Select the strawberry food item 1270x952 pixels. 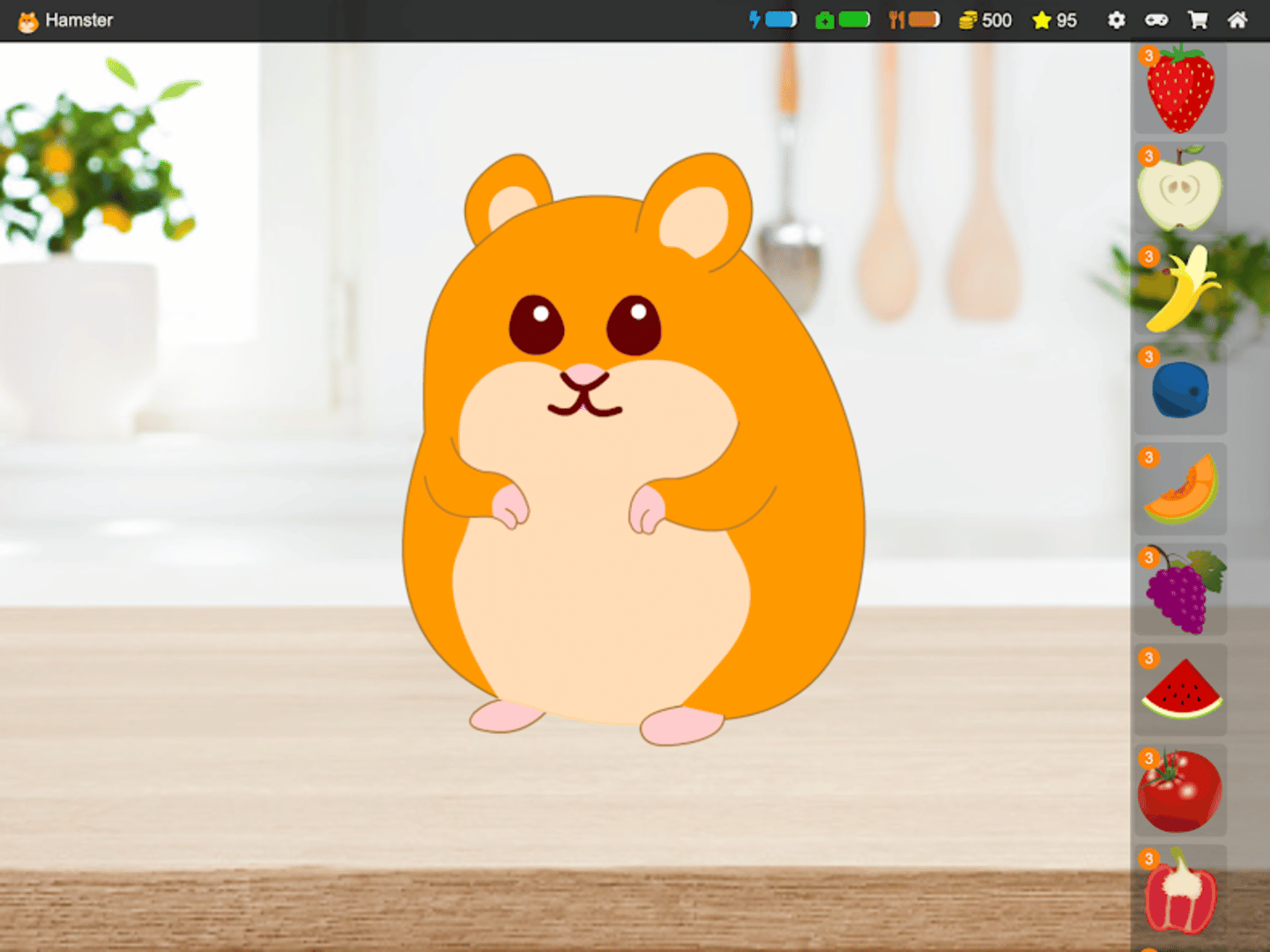[1179, 89]
